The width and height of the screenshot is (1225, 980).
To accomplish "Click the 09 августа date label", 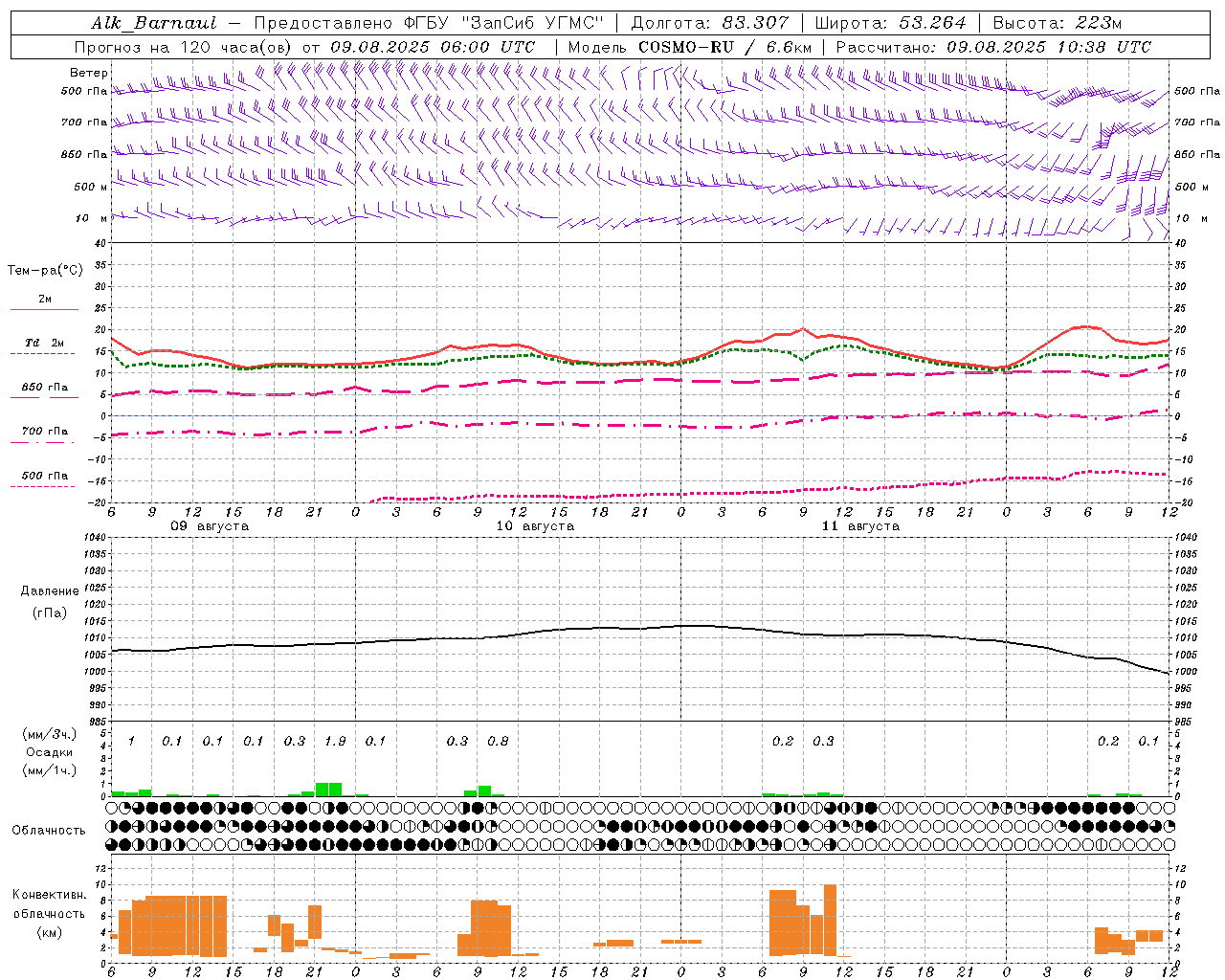I will (x=210, y=526).
